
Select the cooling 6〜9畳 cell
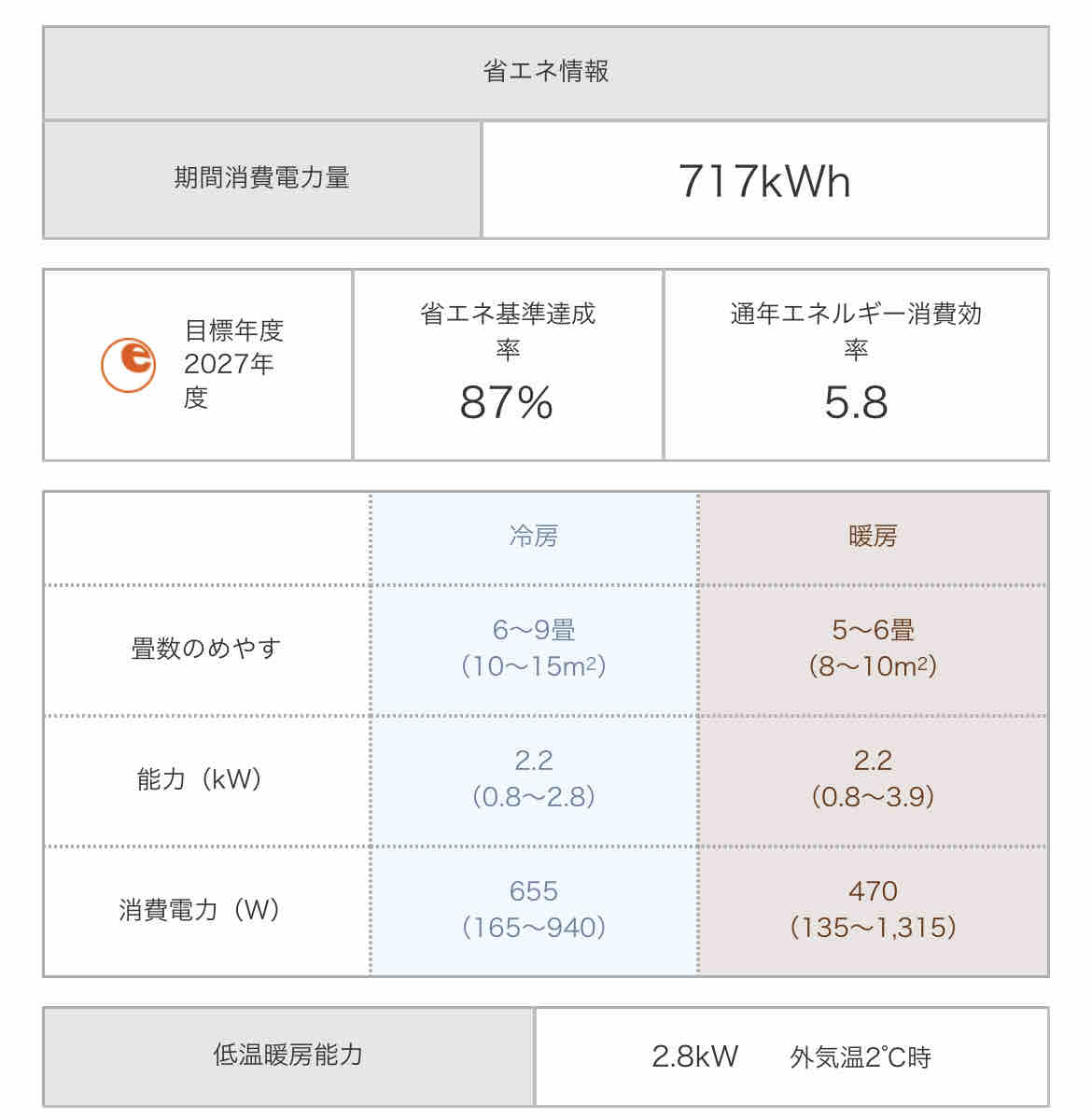click(534, 649)
